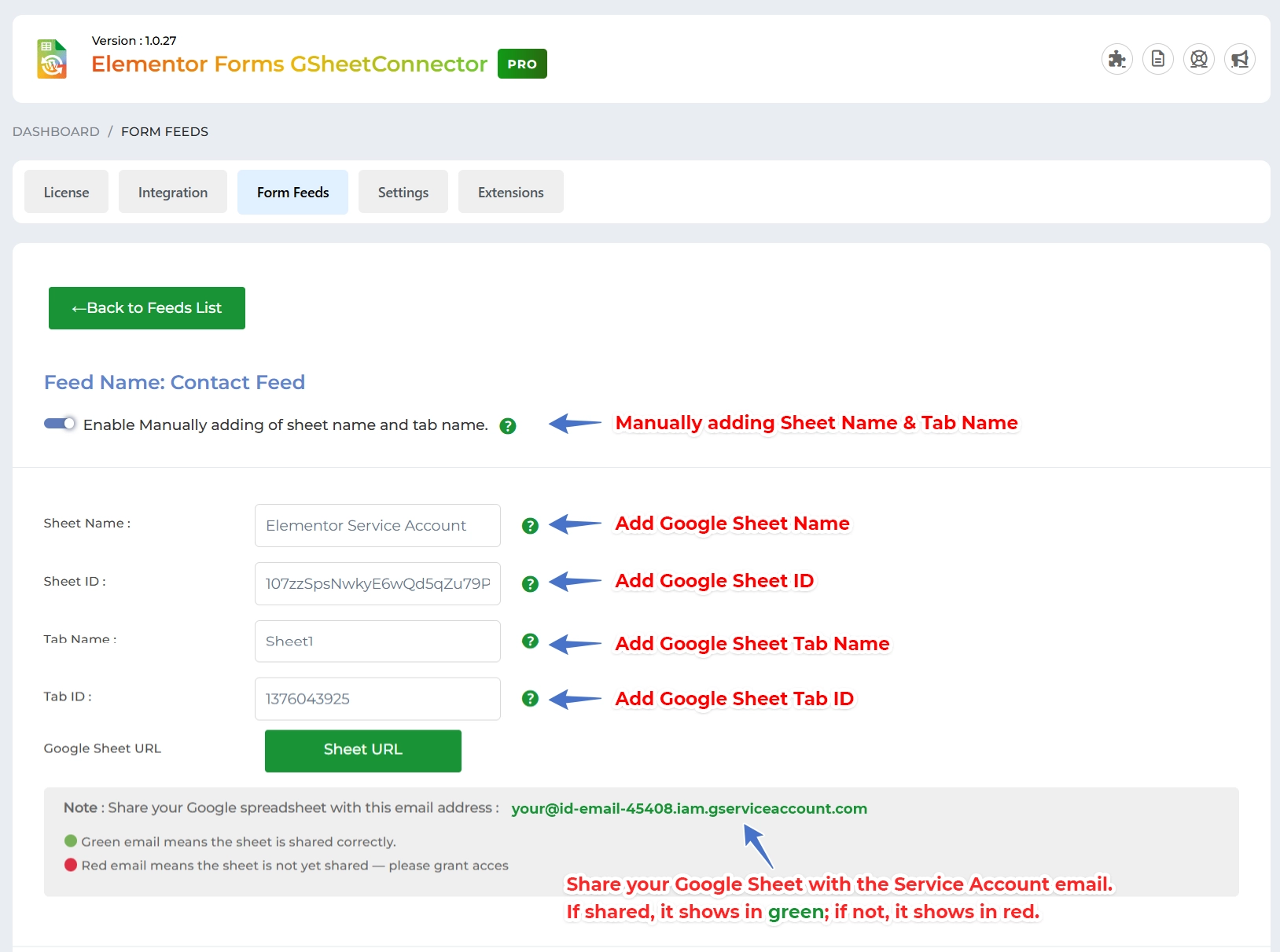Screen dimensions: 1280x952
Task: Toggle manual sheet name and tab name switch
Action: pos(60,425)
